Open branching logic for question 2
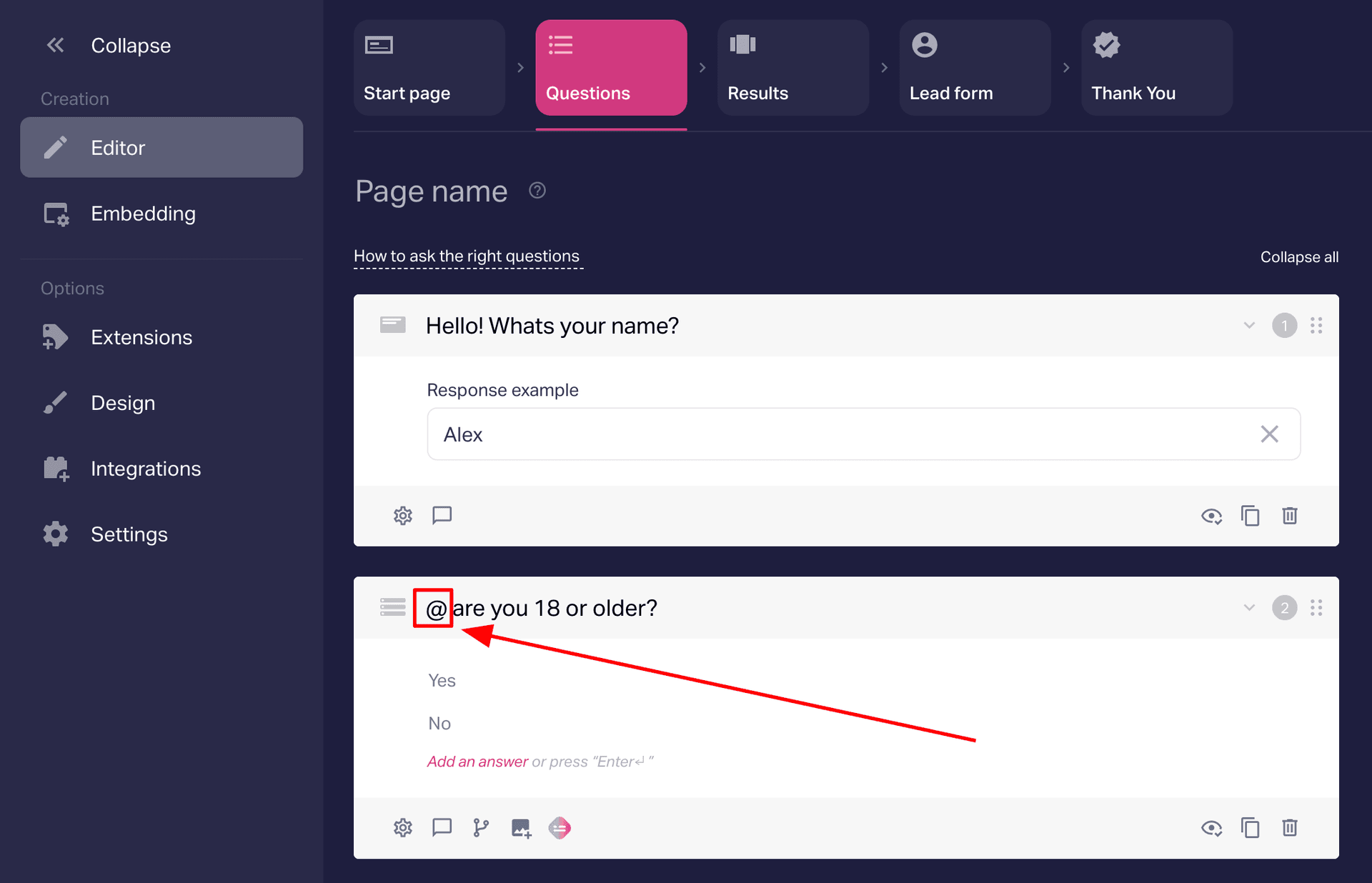The width and height of the screenshot is (1372, 883). click(x=481, y=828)
